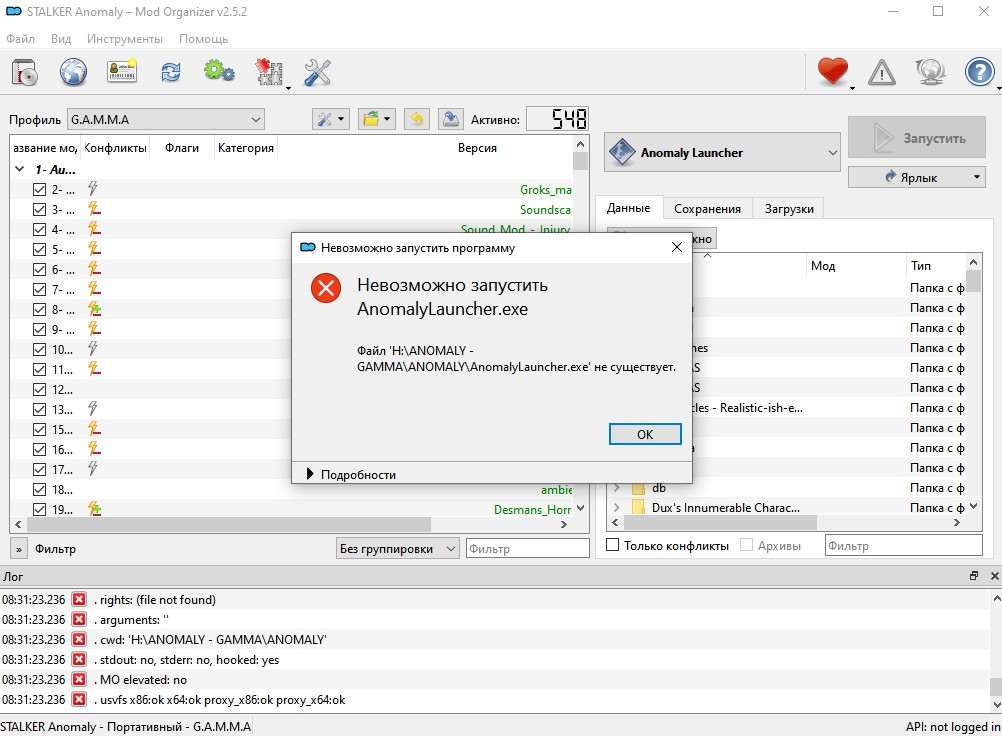The height and width of the screenshot is (736, 1002).
Task: Click the Категория column header
Action: (245, 148)
